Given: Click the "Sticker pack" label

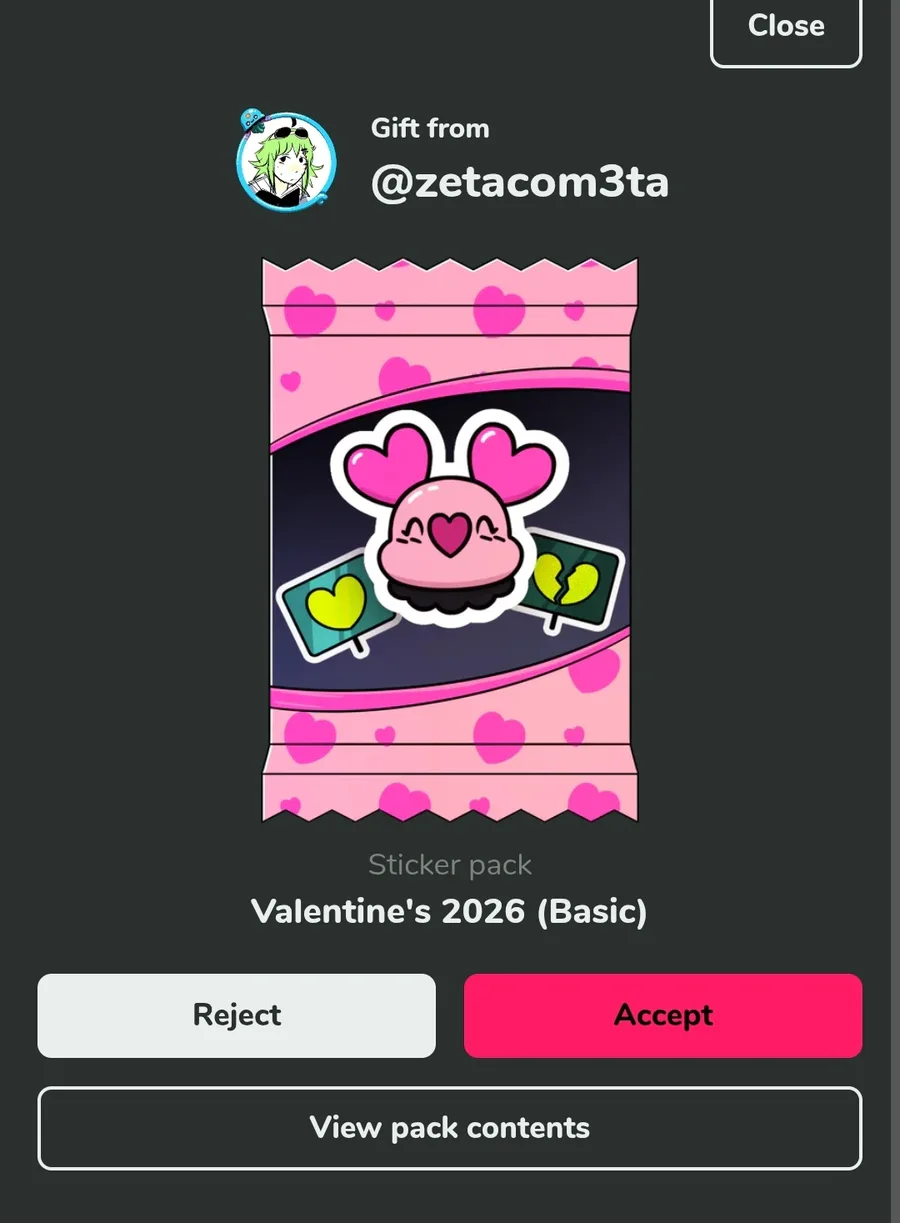Looking at the screenshot, I should point(450,865).
